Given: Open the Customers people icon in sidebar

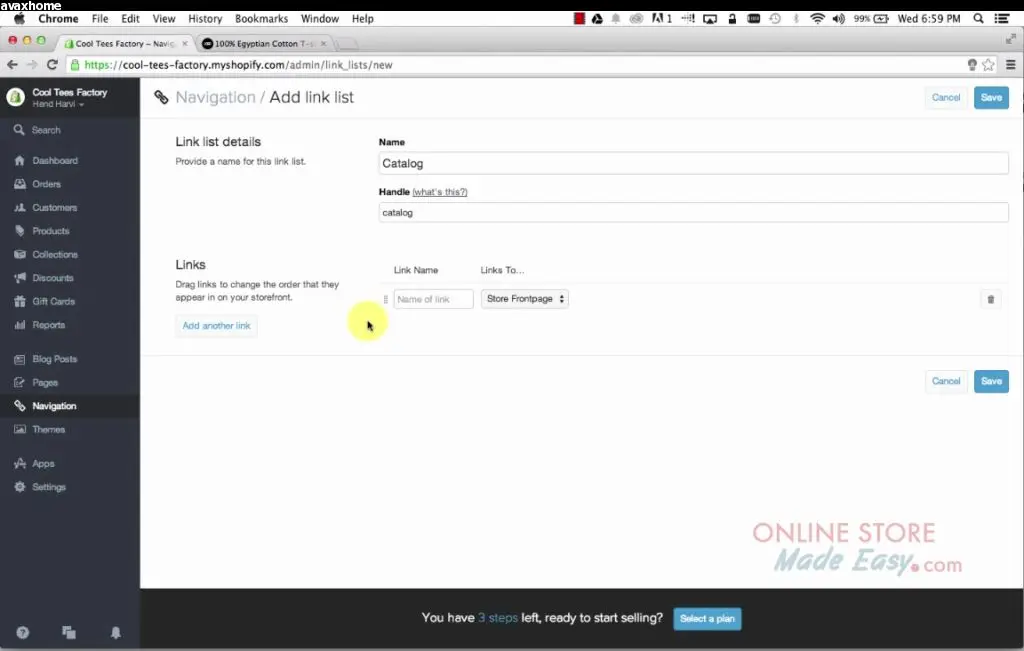Looking at the screenshot, I should [20, 208].
